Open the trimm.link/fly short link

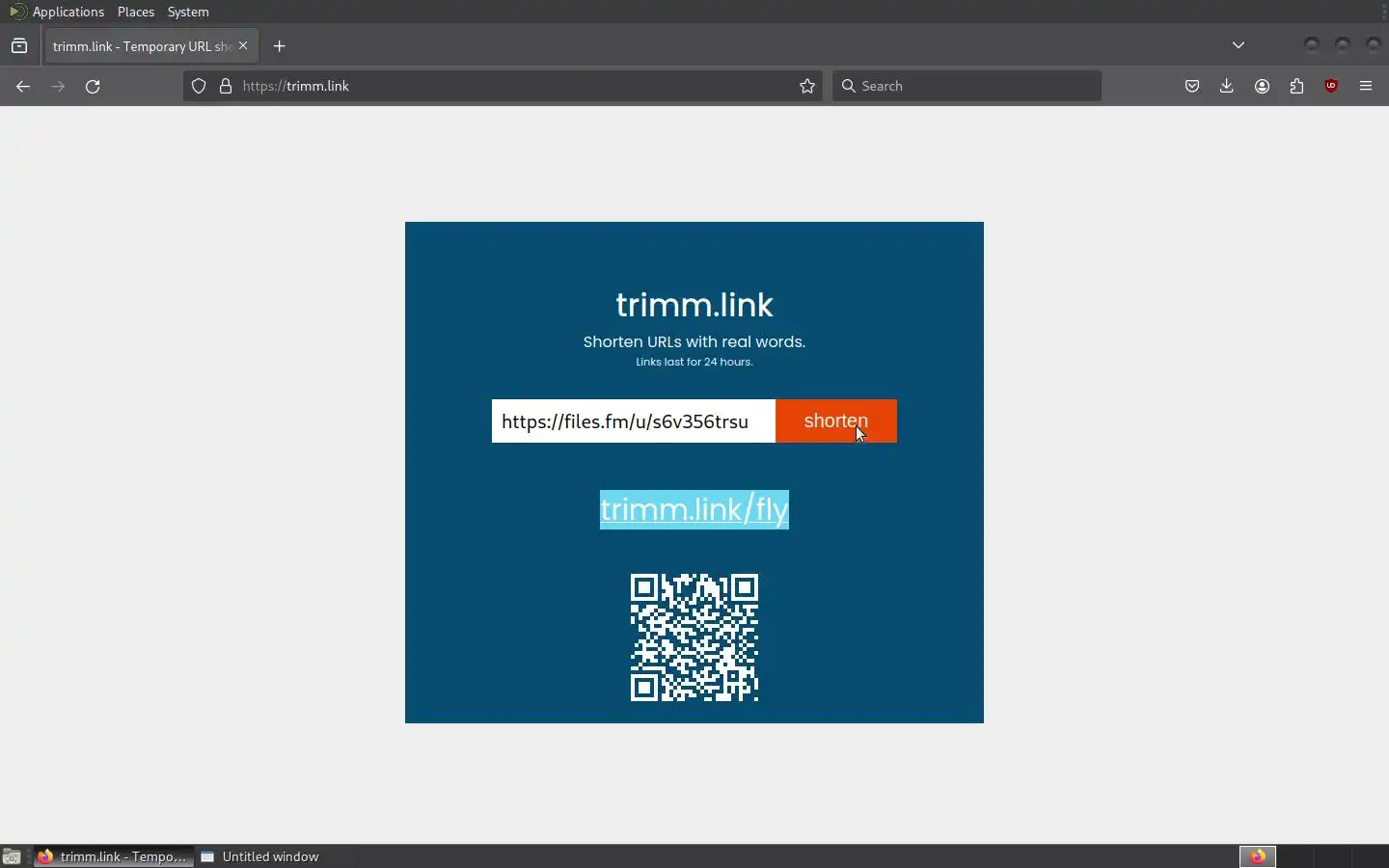point(694,509)
